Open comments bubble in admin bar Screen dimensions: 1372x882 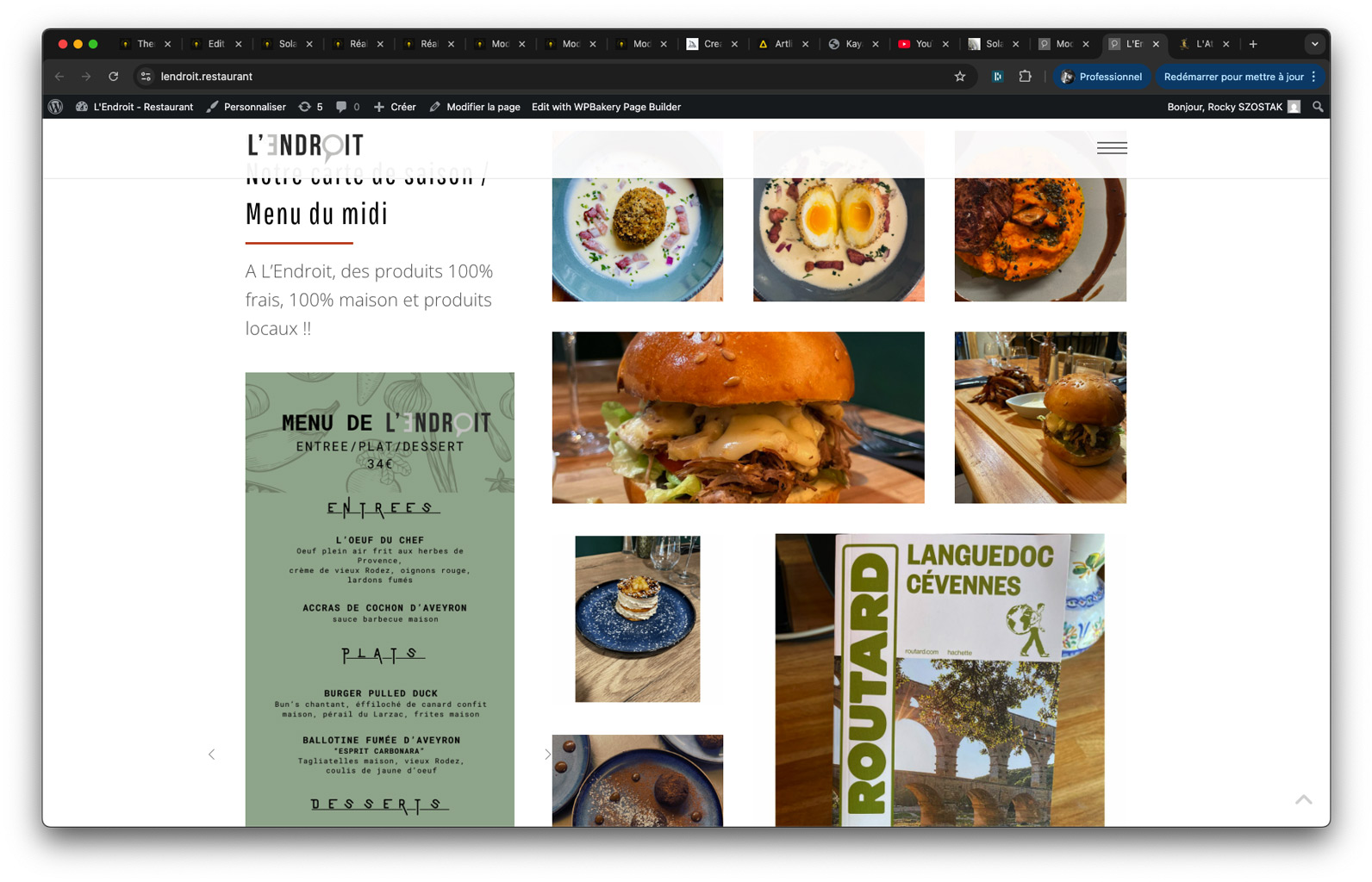[347, 107]
